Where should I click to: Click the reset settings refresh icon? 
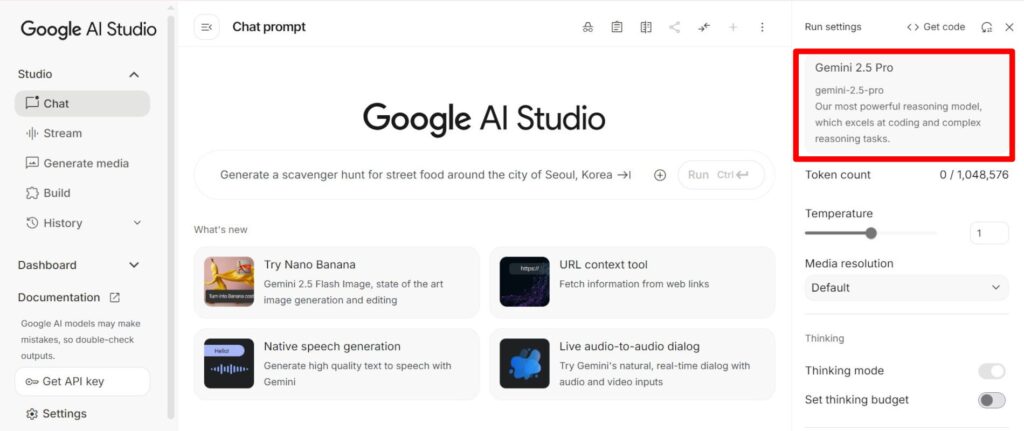pos(987,27)
